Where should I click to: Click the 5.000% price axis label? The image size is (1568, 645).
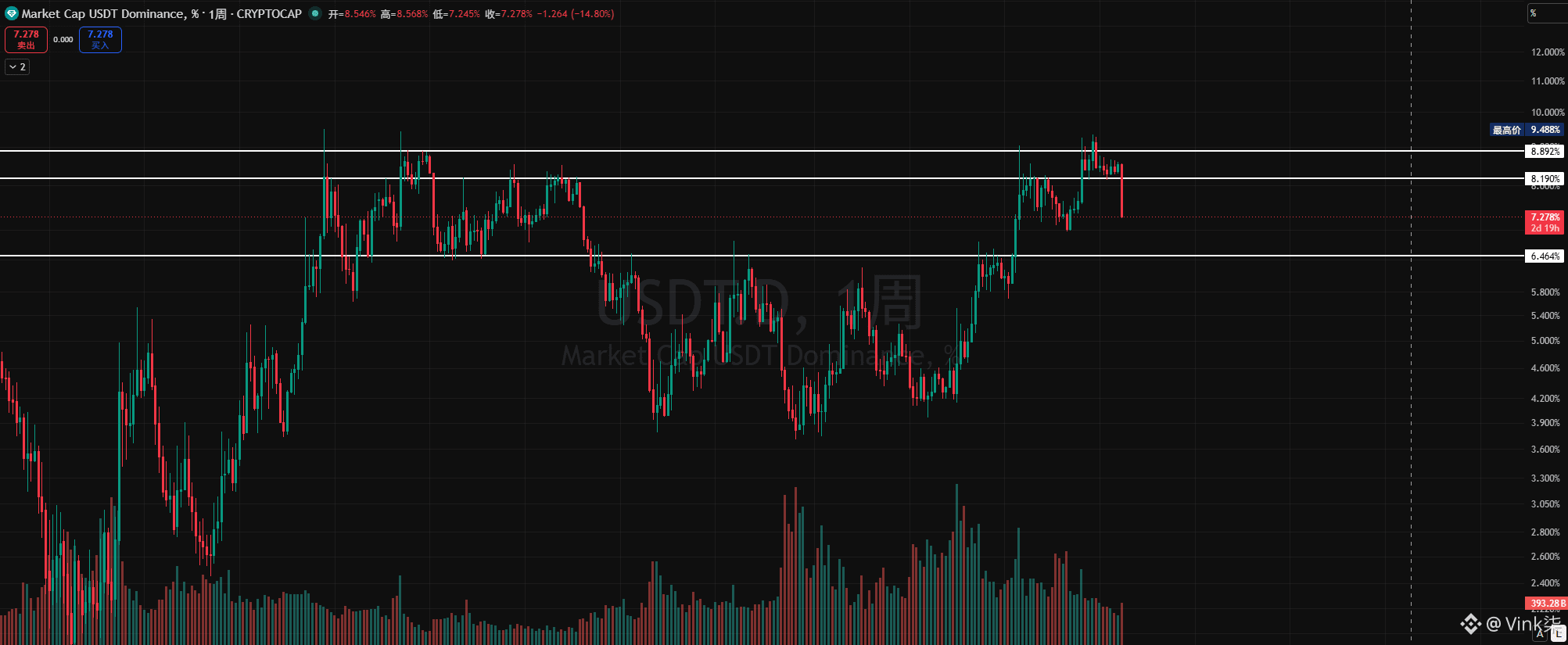pyautogui.click(x=1545, y=341)
